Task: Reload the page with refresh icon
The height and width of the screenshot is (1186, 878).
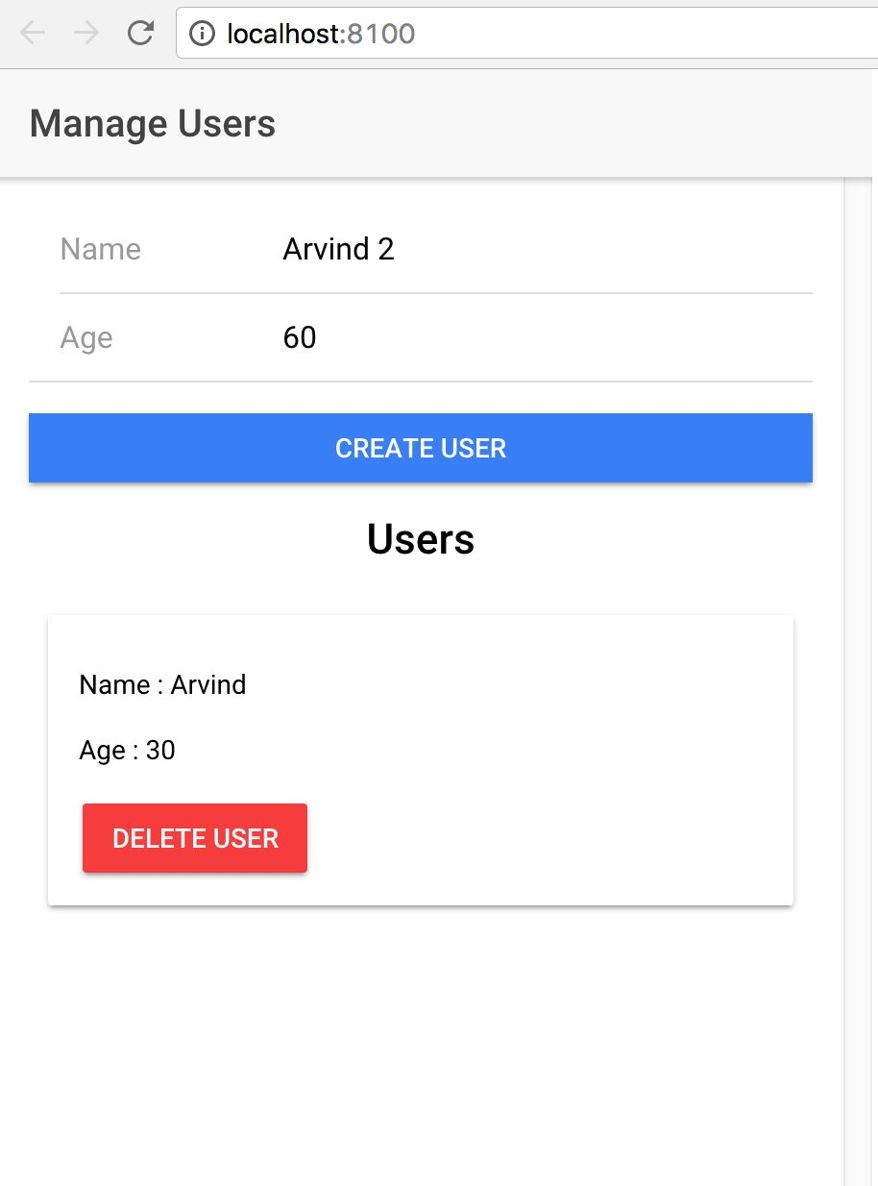Action: pyautogui.click(x=141, y=33)
